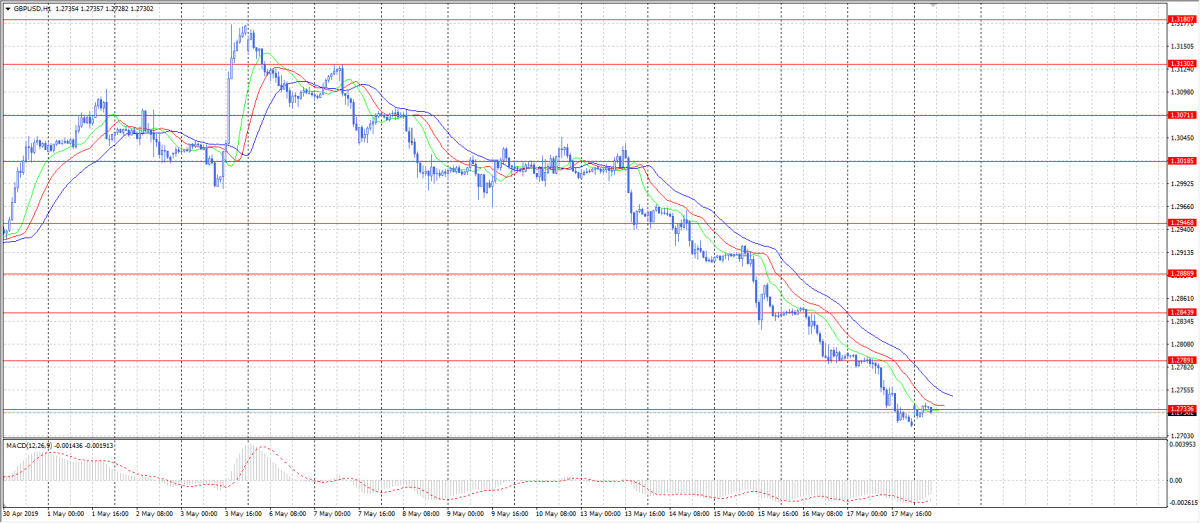Click the 10 May 08:00 time axis label

[x=555, y=516]
